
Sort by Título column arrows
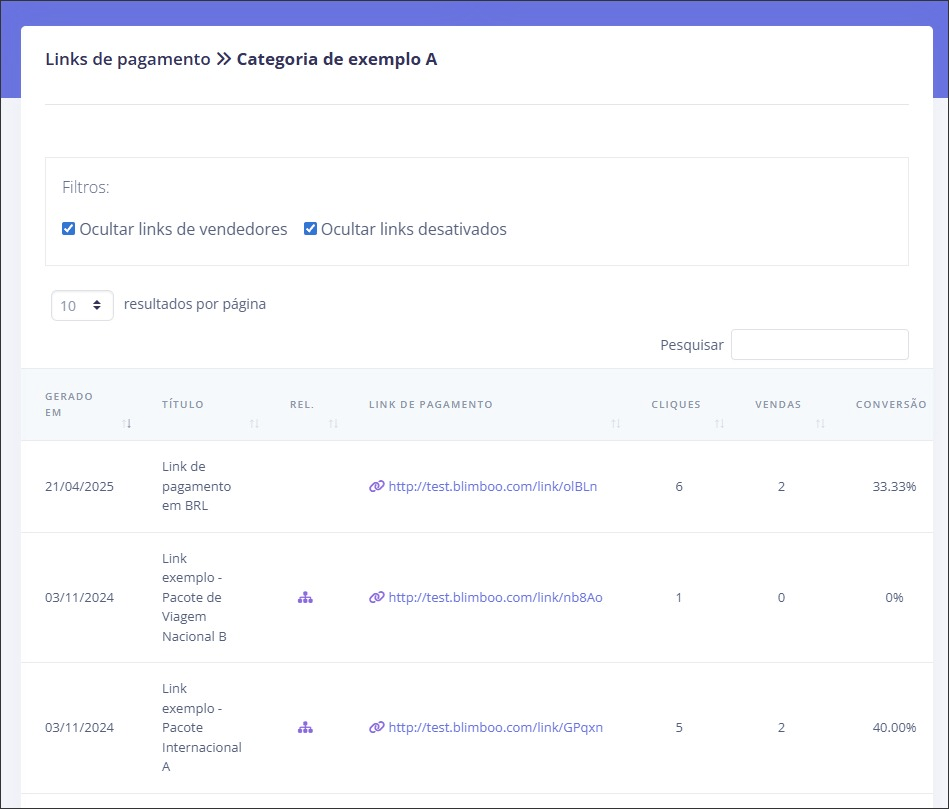tap(254, 424)
